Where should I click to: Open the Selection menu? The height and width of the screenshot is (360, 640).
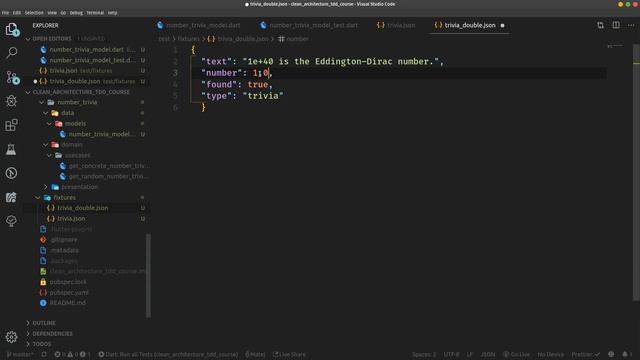34,13
